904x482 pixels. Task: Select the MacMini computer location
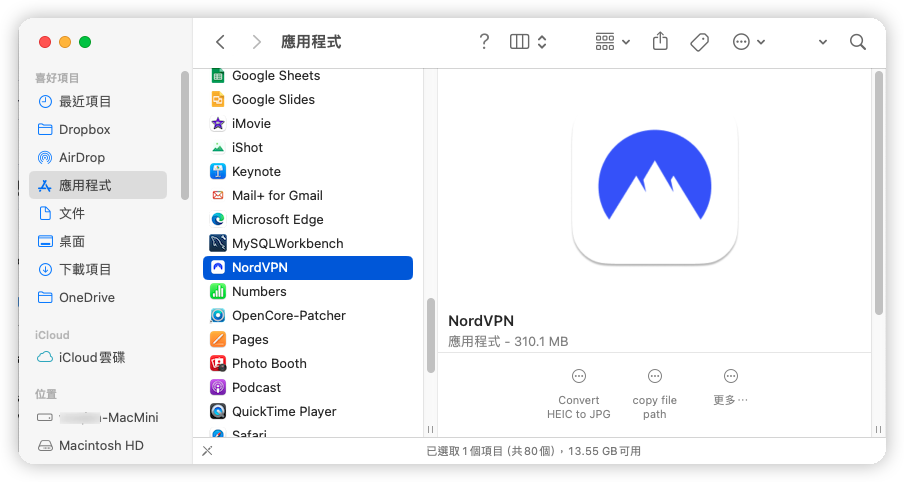tap(98, 417)
